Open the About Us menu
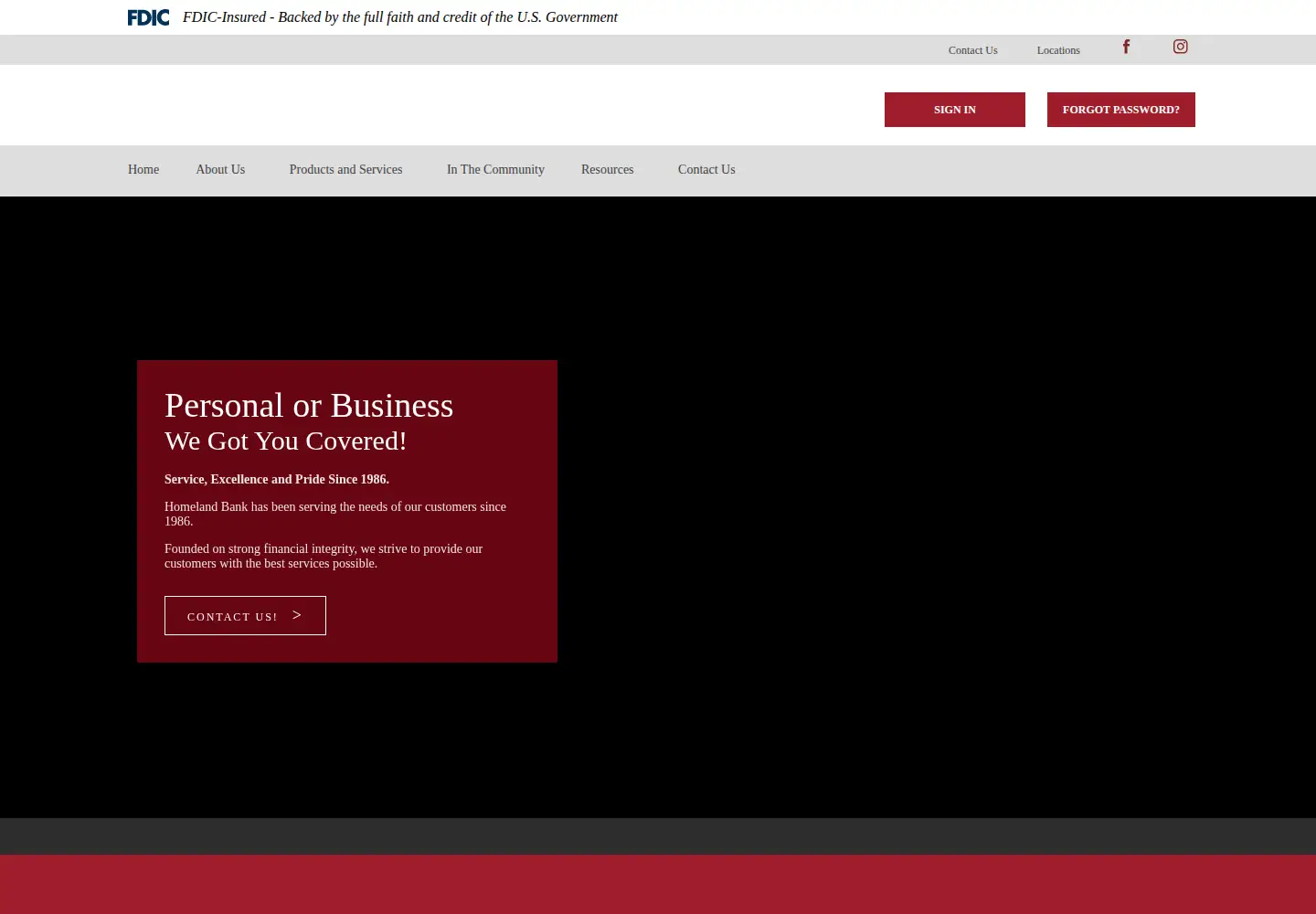The image size is (1316, 914). click(220, 170)
